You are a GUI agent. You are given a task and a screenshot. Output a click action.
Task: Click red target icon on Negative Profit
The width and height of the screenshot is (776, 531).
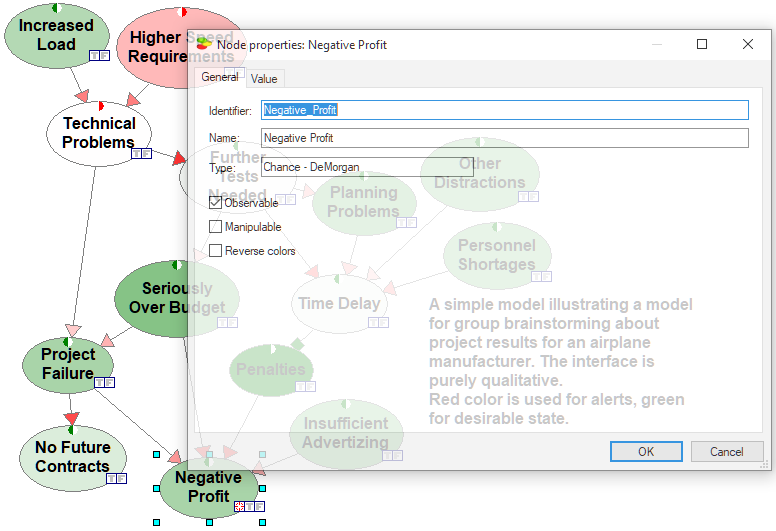(x=240, y=506)
